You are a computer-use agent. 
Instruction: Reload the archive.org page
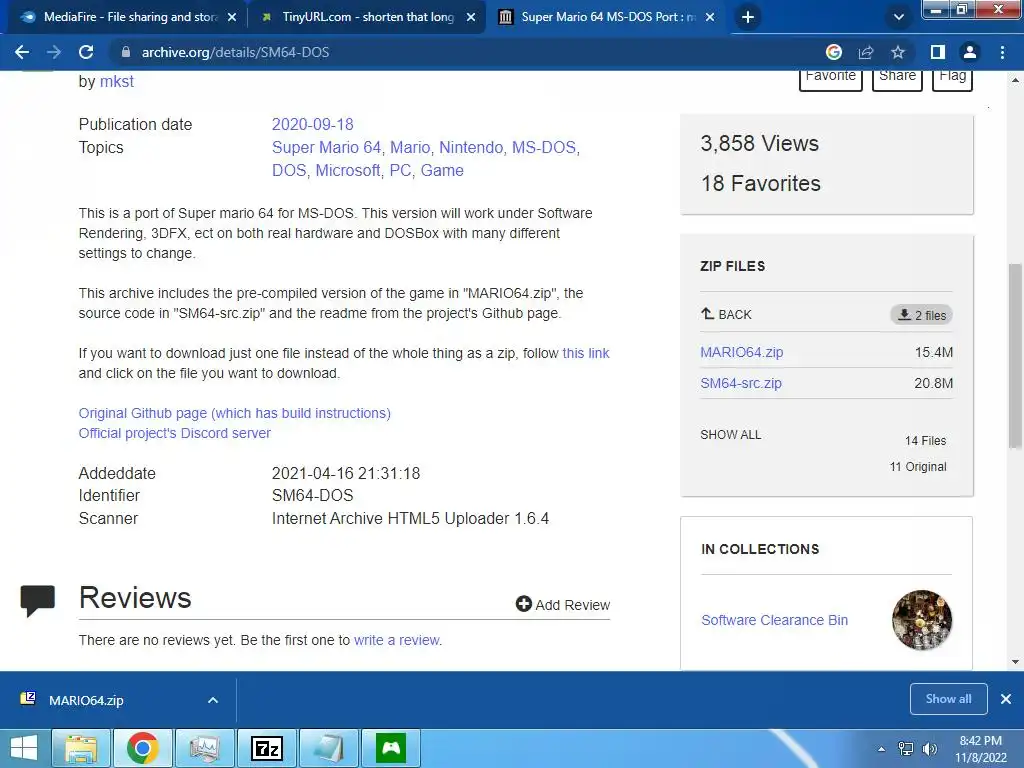click(x=86, y=52)
